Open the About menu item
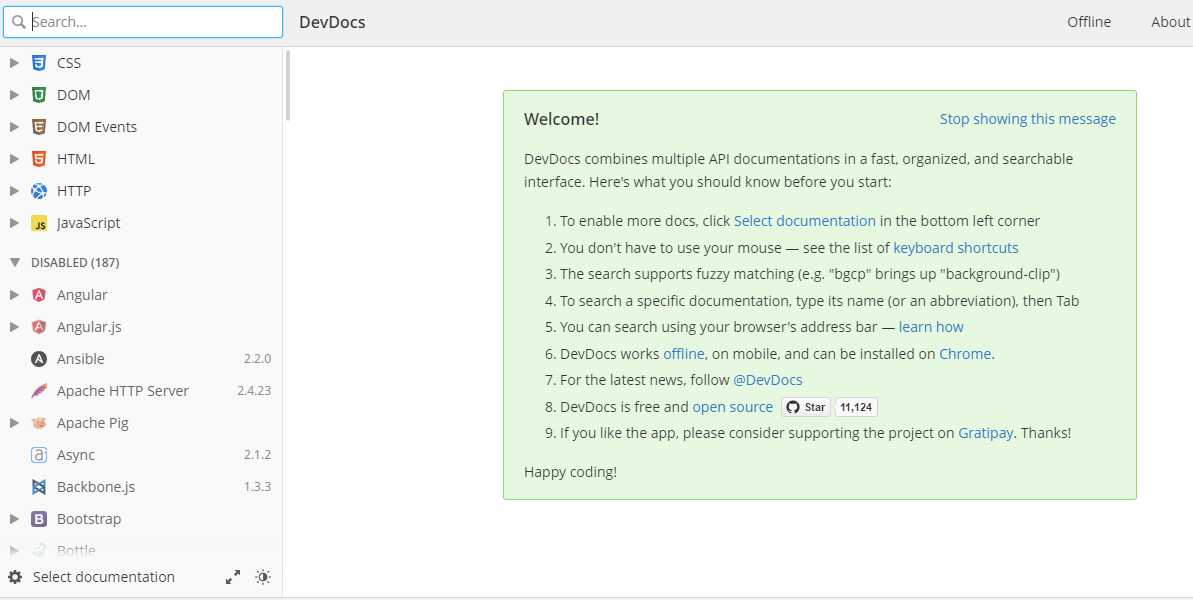 (x=1171, y=22)
